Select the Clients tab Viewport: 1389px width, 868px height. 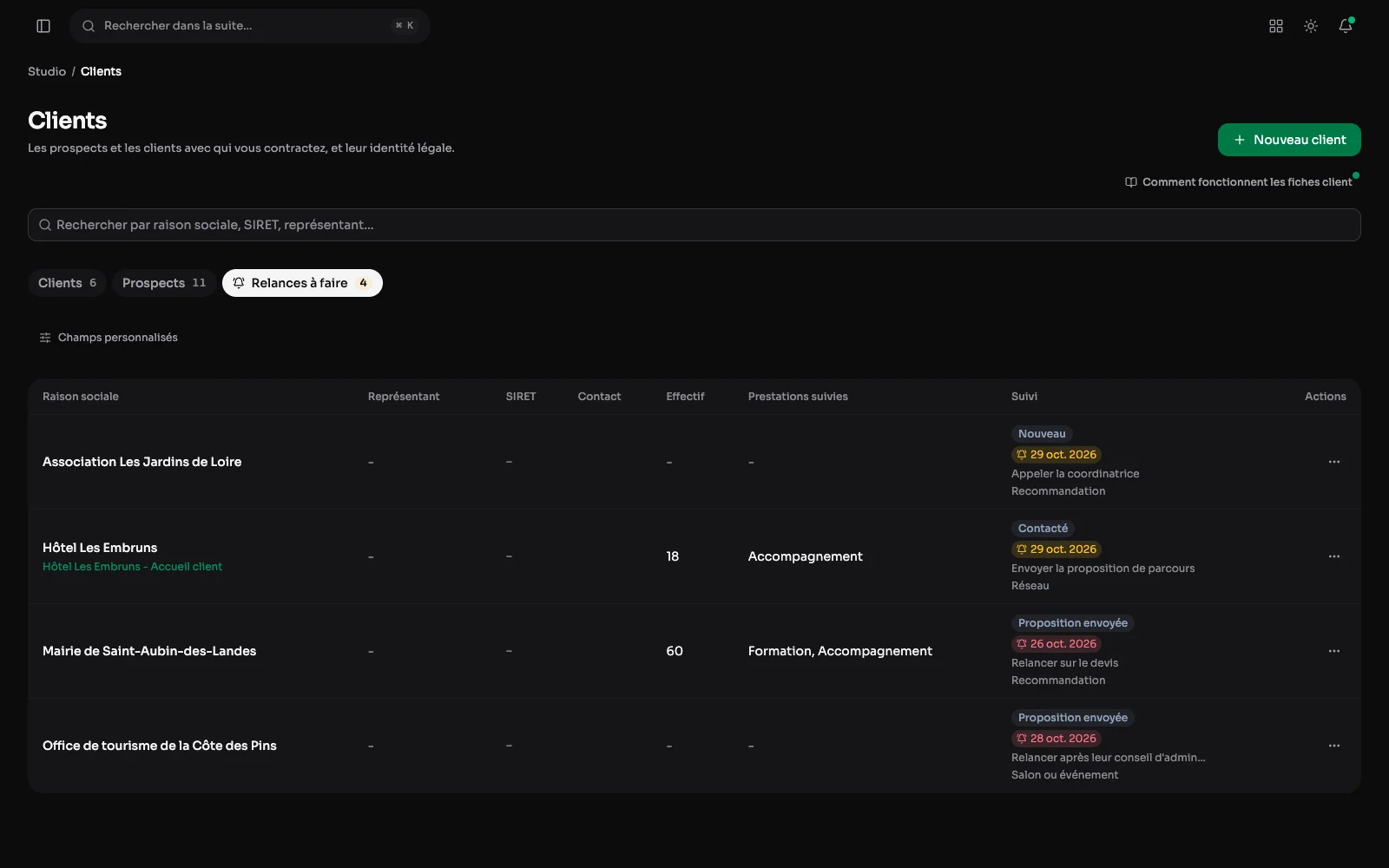(x=68, y=283)
